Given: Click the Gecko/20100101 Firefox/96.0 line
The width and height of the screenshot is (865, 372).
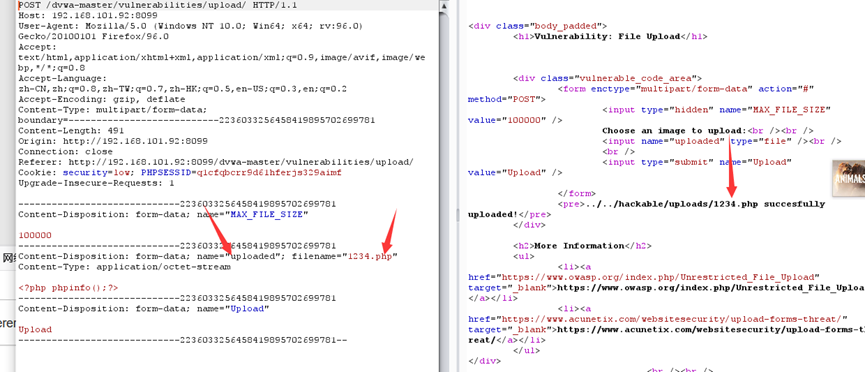Looking at the screenshot, I should tap(94, 36).
